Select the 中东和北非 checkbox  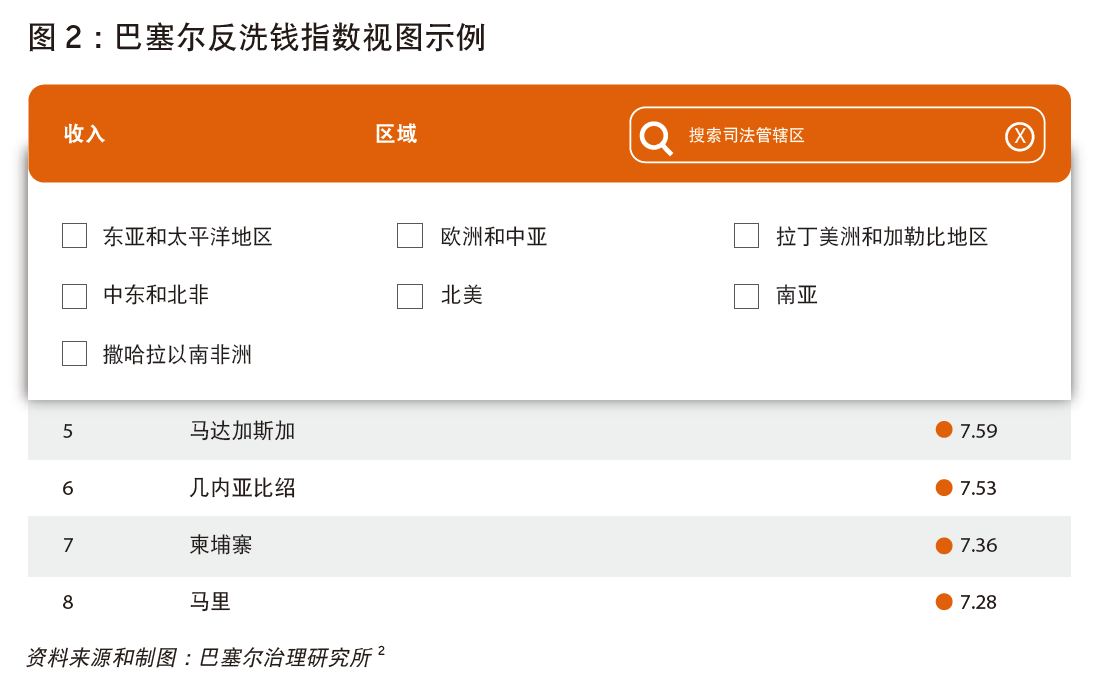(x=75, y=296)
